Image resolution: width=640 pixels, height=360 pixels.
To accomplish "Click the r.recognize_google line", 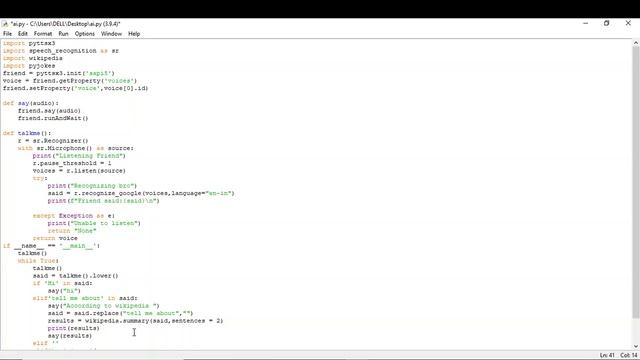I will pyautogui.click(x=141, y=193).
